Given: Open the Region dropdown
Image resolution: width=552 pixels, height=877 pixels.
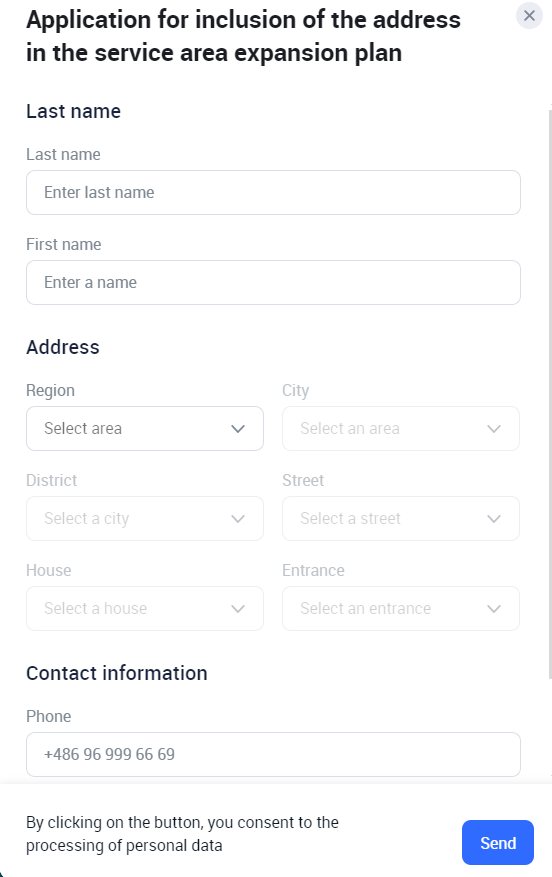Looking at the screenshot, I should (x=145, y=428).
